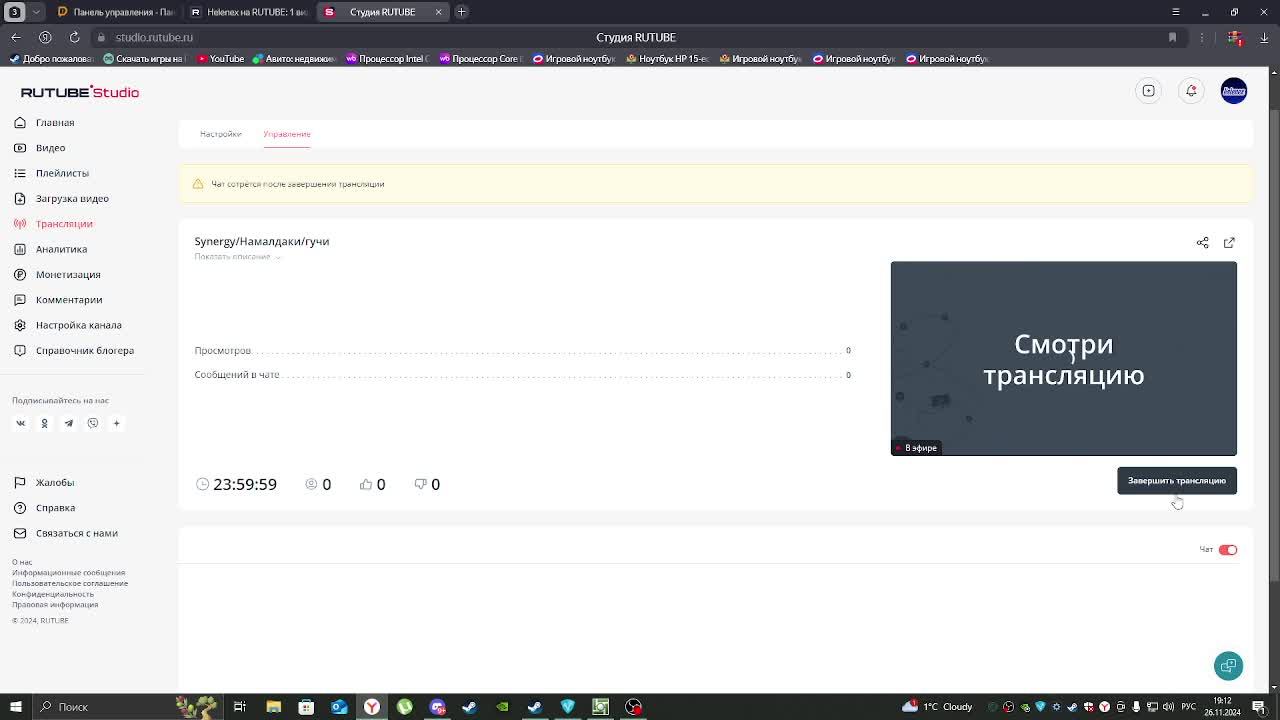Open the Ноутбук HP 15 bookmark
The width and height of the screenshot is (1280, 720).
click(x=667, y=59)
